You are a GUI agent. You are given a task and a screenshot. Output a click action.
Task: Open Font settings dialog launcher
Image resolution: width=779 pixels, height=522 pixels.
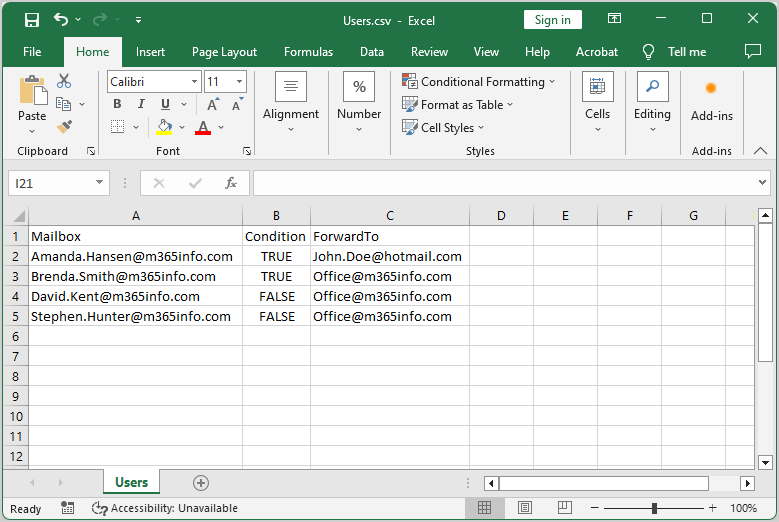[247, 151]
